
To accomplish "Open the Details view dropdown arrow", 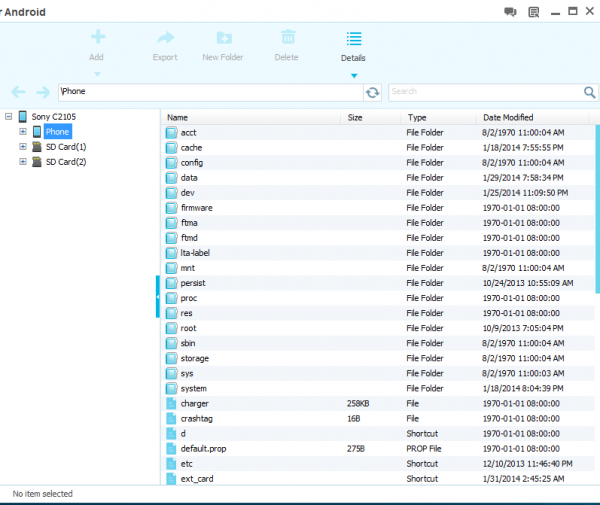I will [x=354, y=76].
